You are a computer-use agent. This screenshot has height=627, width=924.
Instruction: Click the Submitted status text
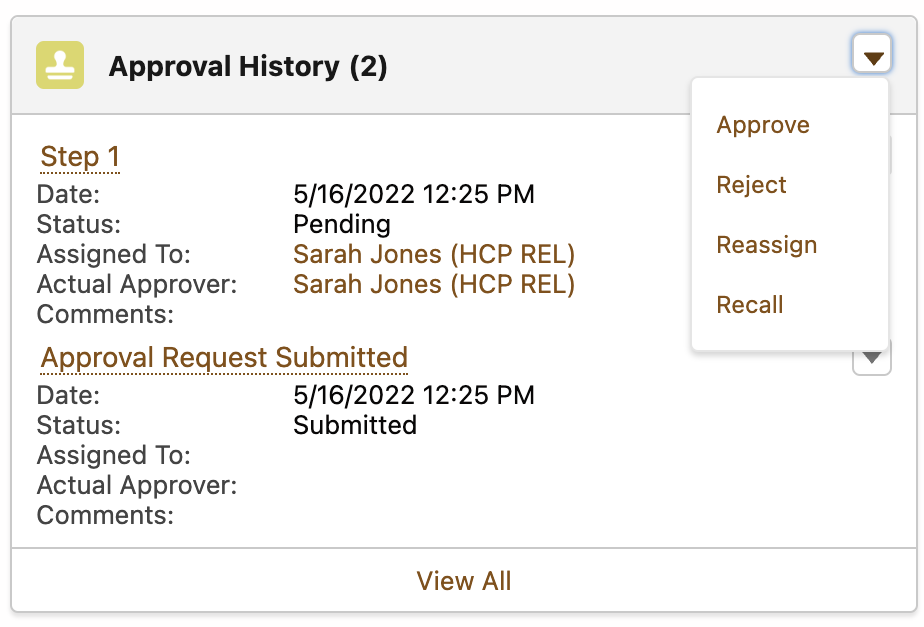tap(355, 425)
